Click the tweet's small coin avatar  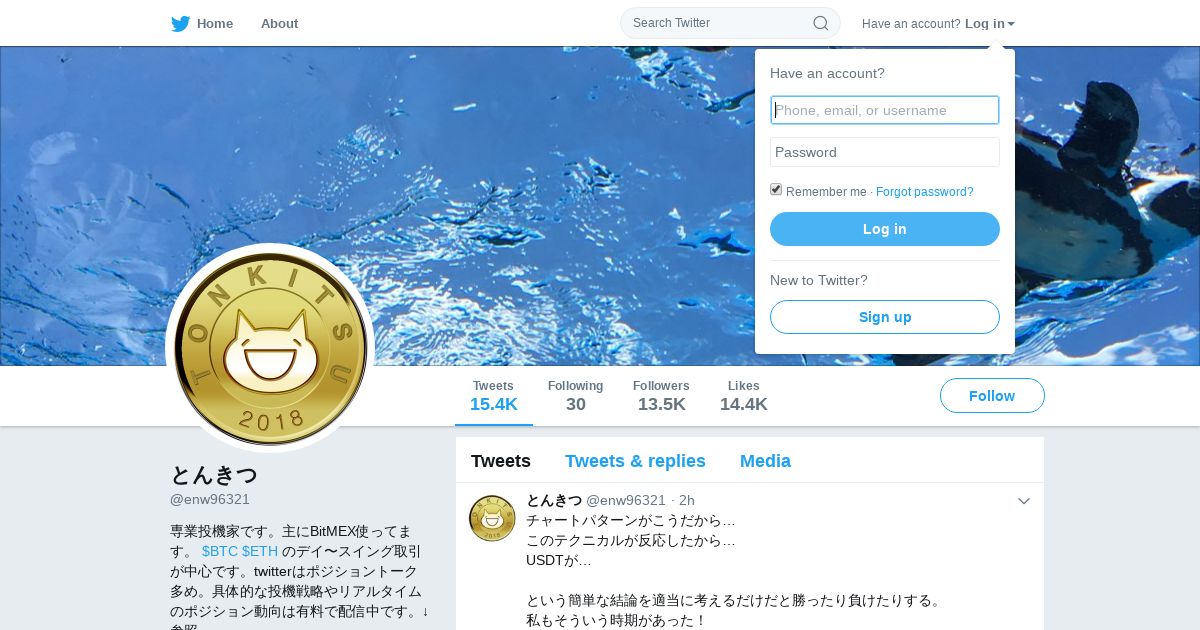(x=492, y=518)
